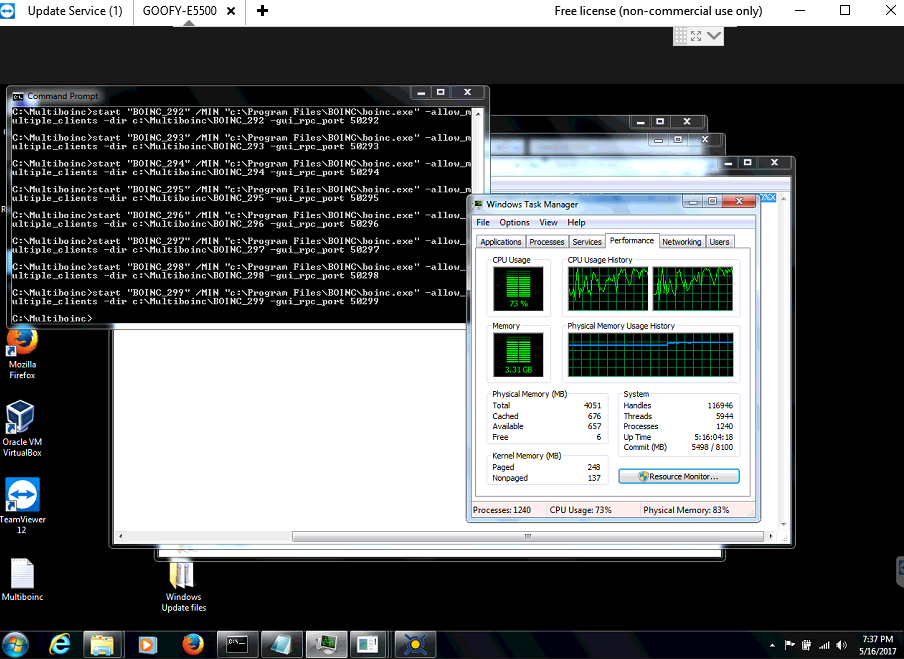
Task: Open the Task Manager Help menu
Action: pyautogui.click(x=576, y=223)
